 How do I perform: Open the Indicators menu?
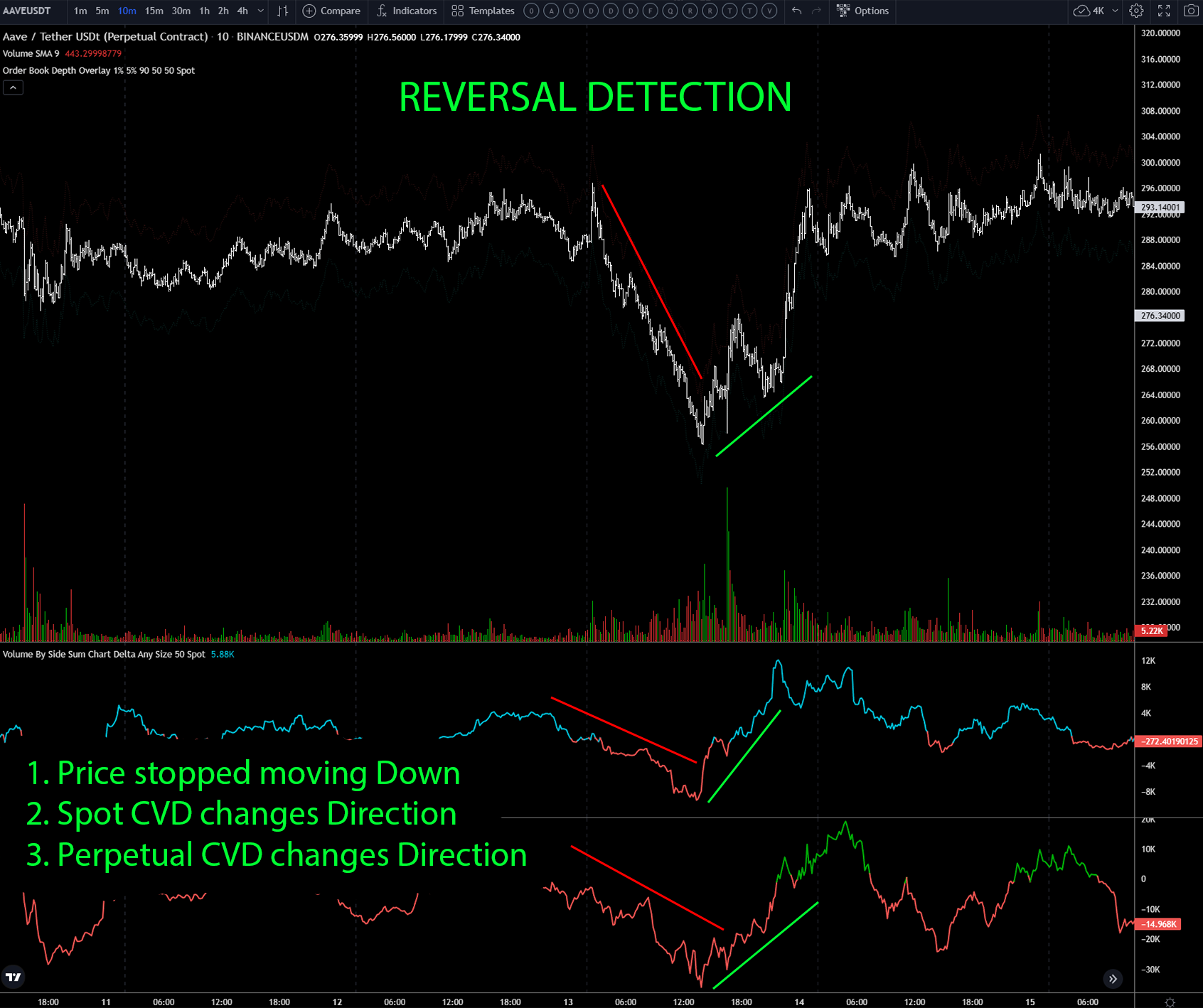[407, 11]
